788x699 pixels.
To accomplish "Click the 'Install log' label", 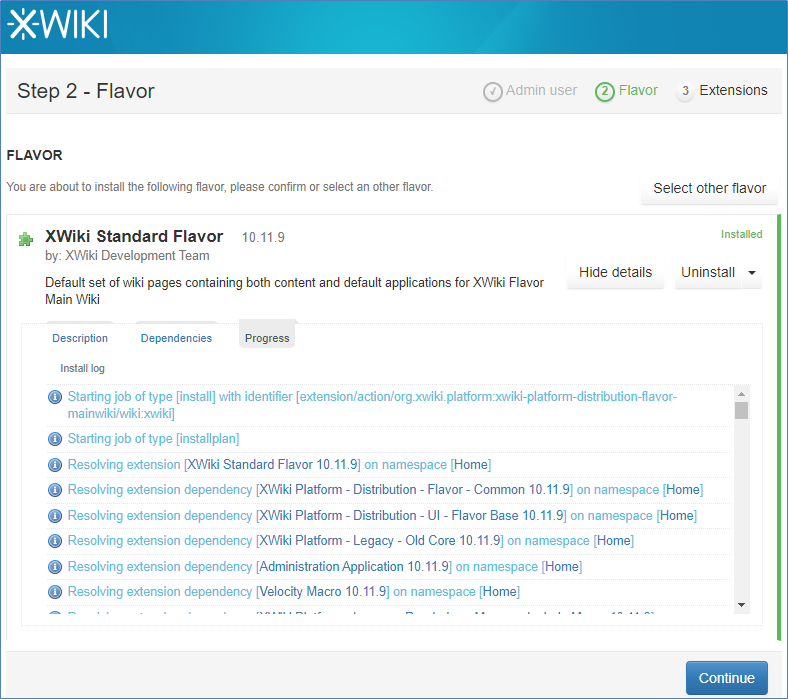I will pos(82,368).
